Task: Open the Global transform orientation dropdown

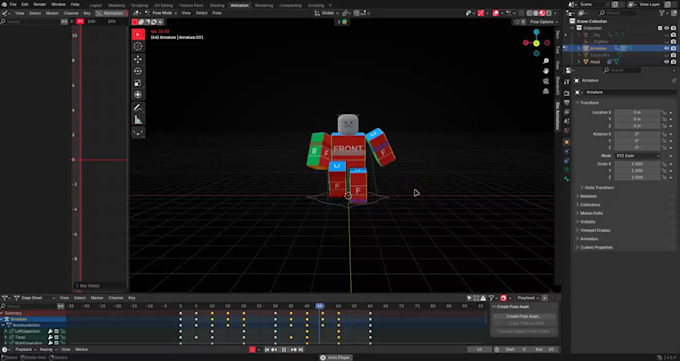Action: pyautogui.click(x=327, y=13)
